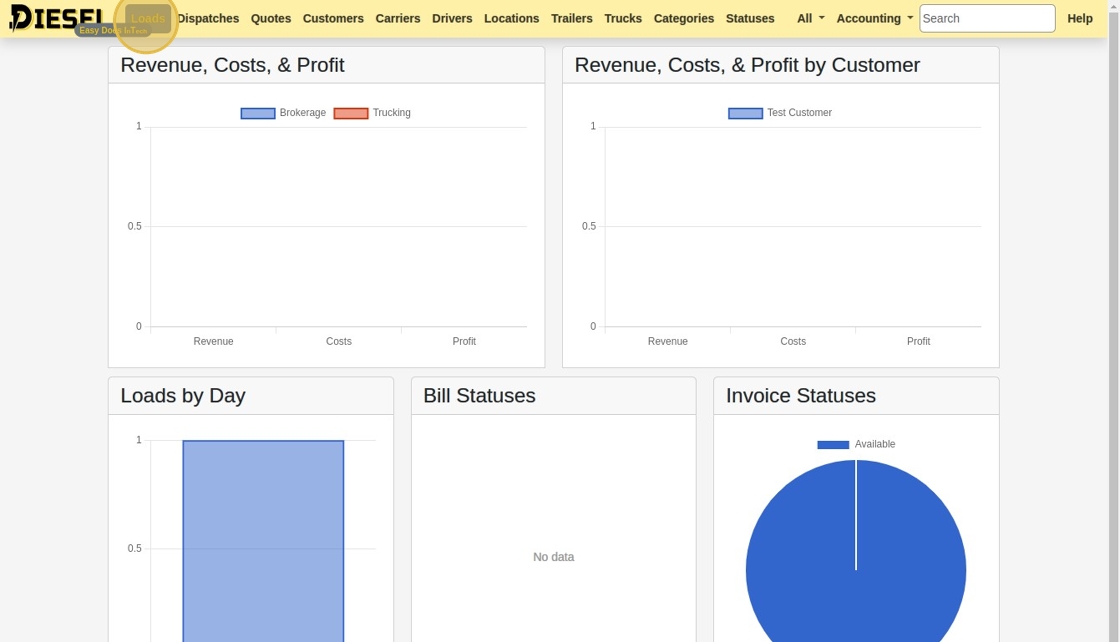Click the 'Bill Statuses' heading

click(x=479, y=396)
